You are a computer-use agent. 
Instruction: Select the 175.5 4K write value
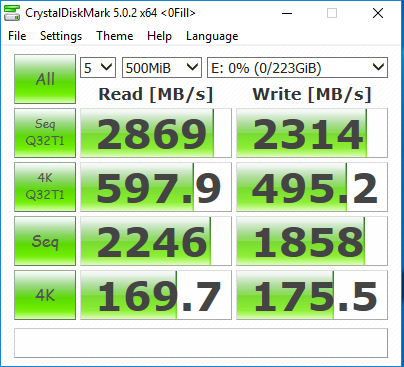click(x=312, y=295)
